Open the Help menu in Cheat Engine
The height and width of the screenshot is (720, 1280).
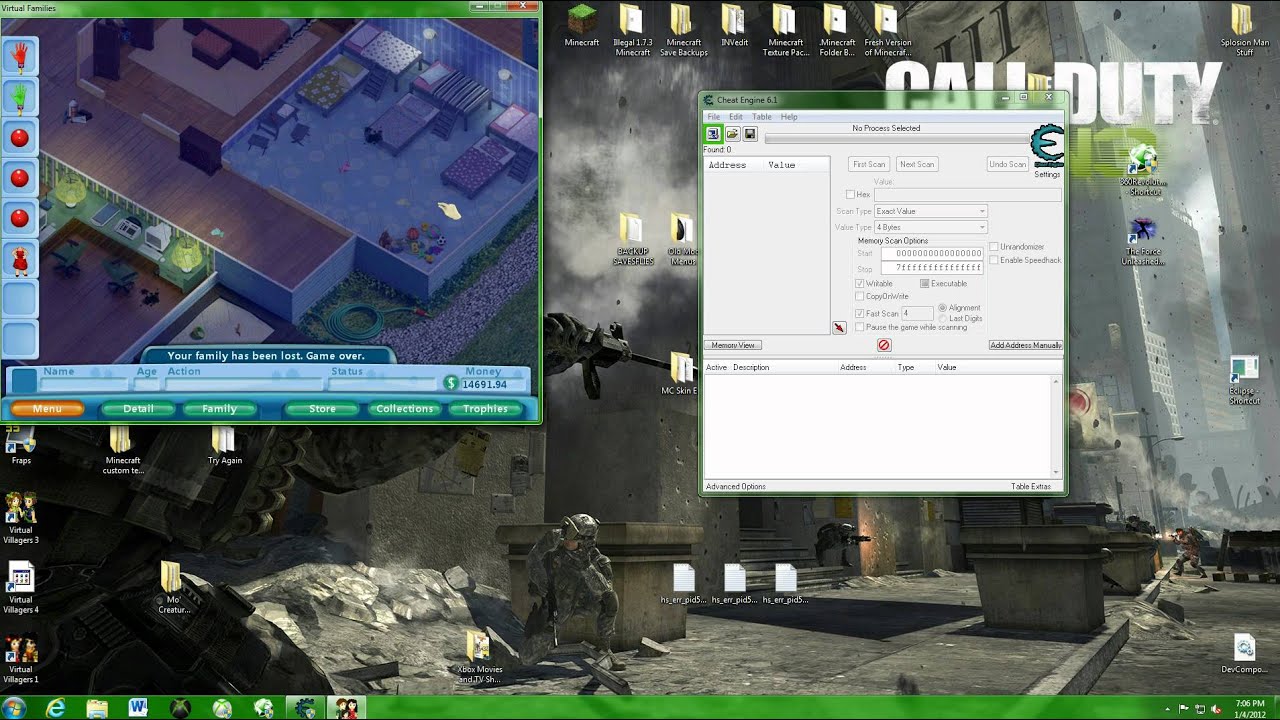click(789, 117)
